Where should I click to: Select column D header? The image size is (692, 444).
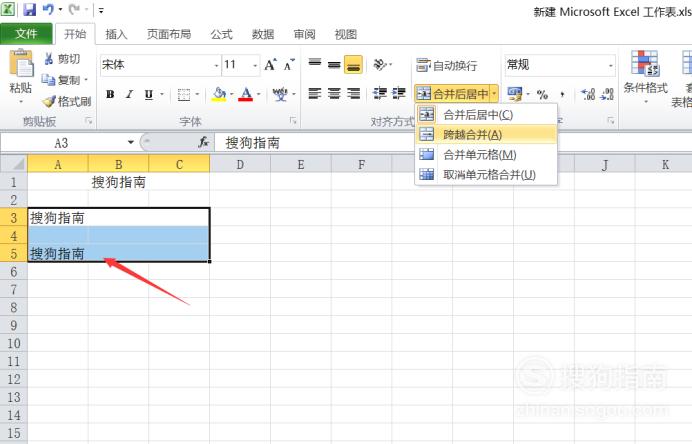pos(240,165)
